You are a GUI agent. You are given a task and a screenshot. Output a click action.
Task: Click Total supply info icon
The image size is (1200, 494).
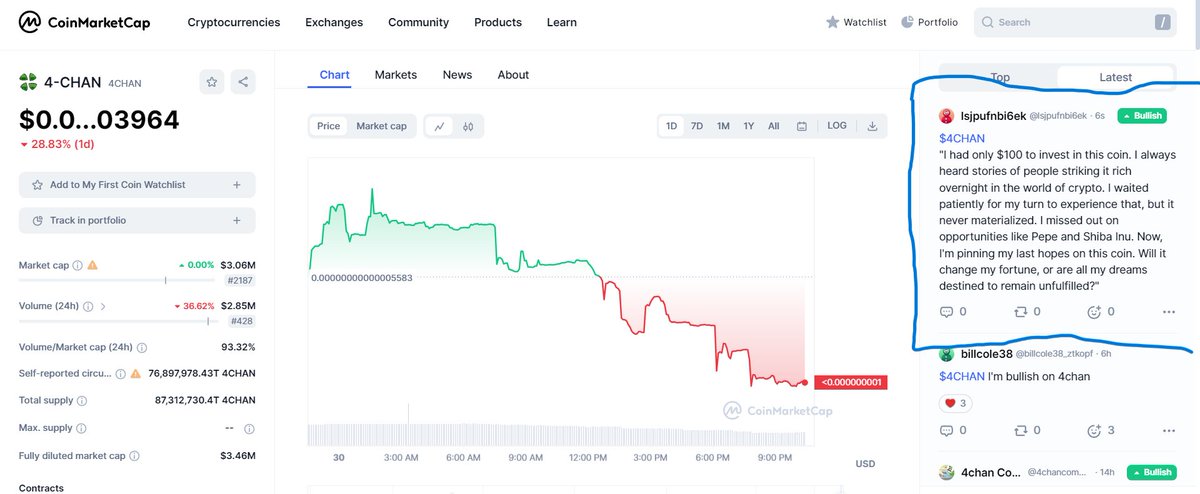tap(82, 401)
